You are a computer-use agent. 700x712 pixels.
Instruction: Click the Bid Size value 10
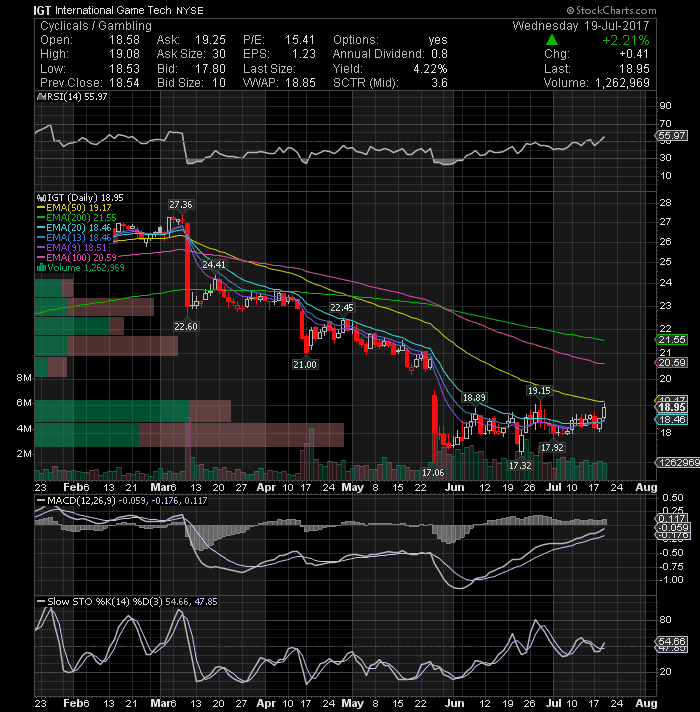point(219,83)
